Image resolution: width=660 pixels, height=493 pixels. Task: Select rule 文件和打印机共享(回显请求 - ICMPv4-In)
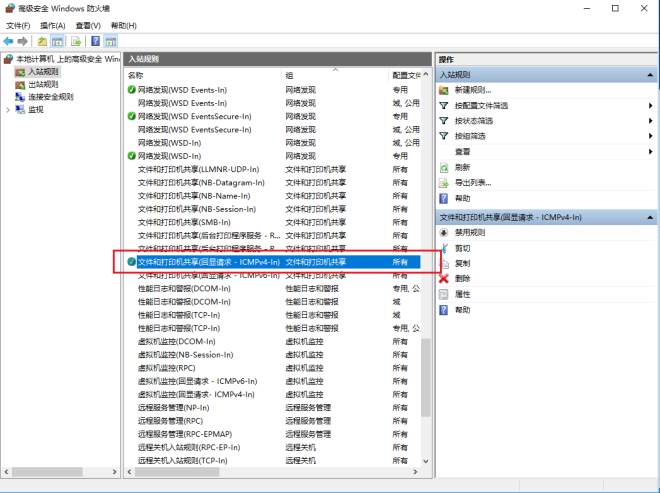[x=273, y=262]
